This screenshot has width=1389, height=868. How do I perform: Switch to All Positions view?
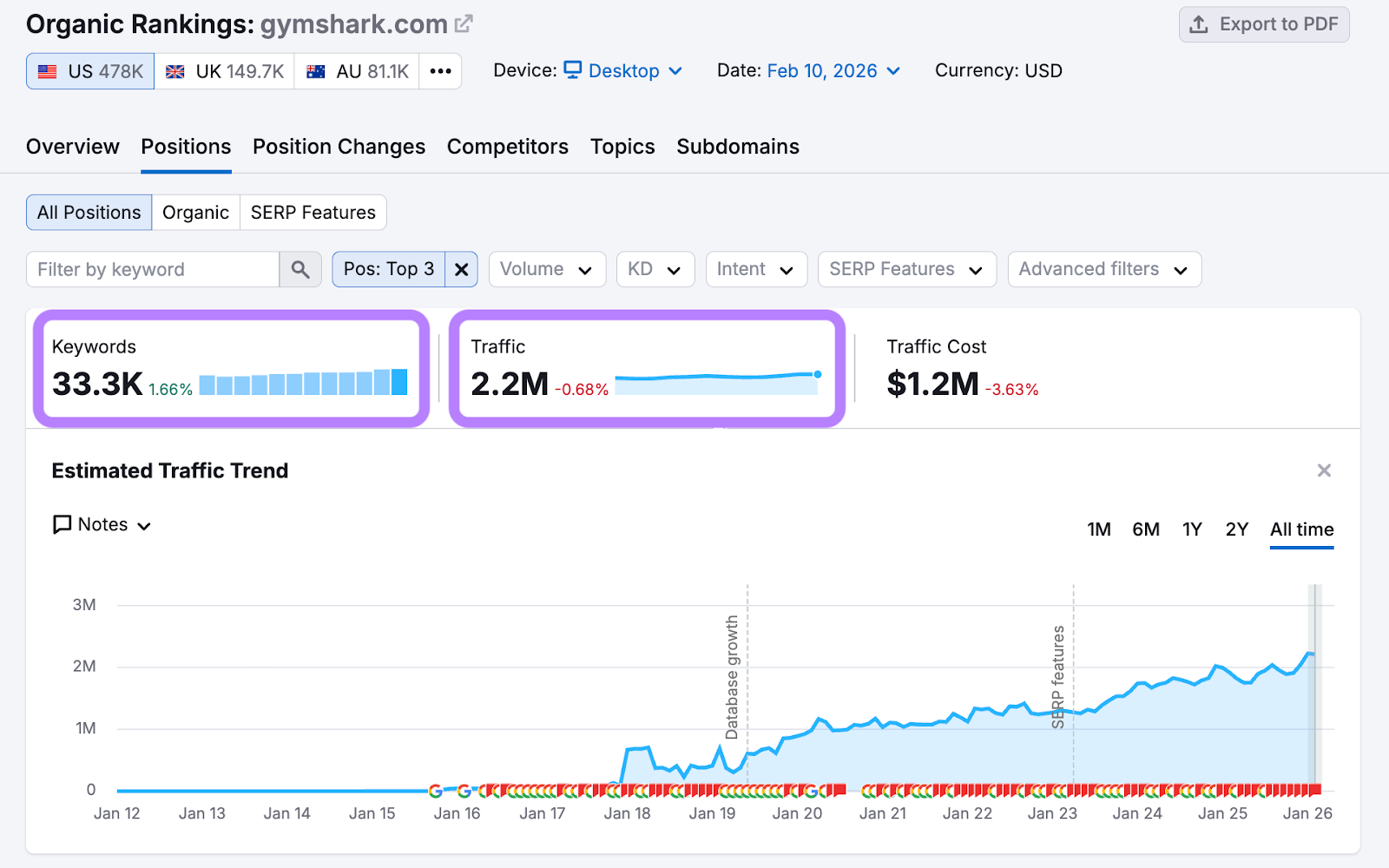tap(89, 213)
